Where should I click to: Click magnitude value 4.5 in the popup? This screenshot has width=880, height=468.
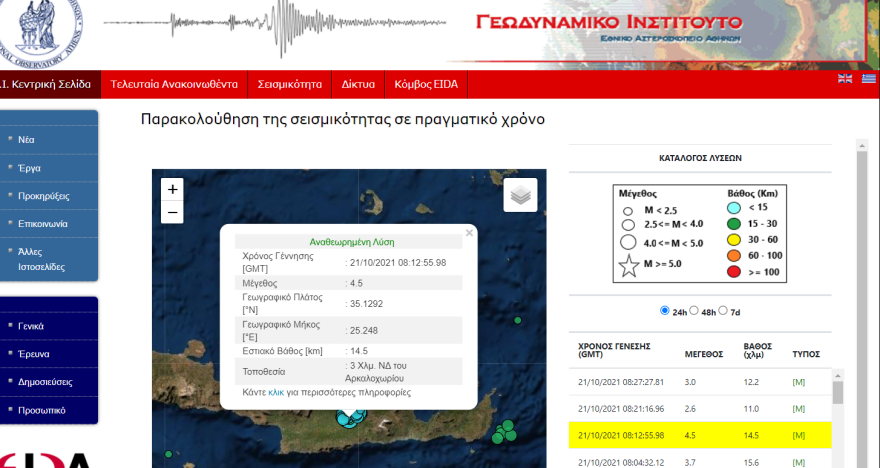356,283
